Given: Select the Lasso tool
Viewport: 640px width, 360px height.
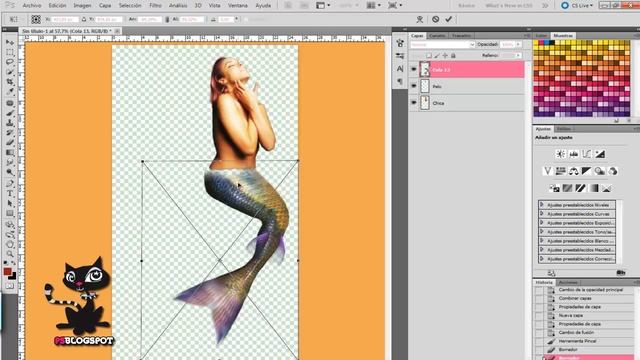Looking at the screenshot, I should click(x=10, y=62).
